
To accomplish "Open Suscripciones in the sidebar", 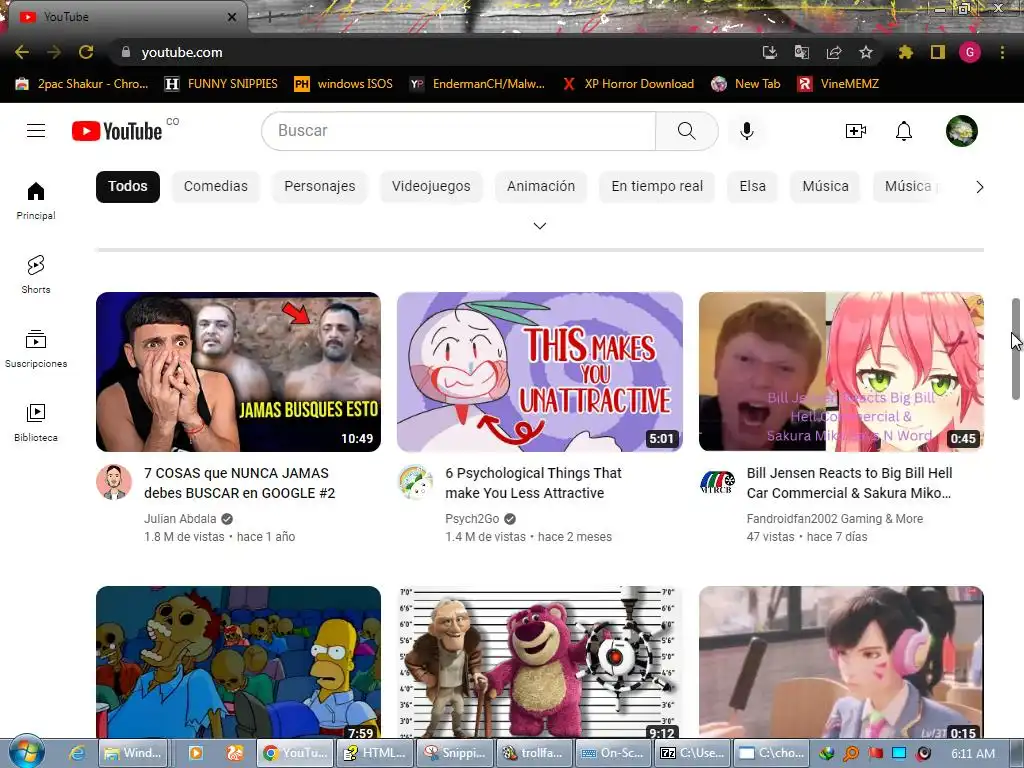I will (36, 349).
